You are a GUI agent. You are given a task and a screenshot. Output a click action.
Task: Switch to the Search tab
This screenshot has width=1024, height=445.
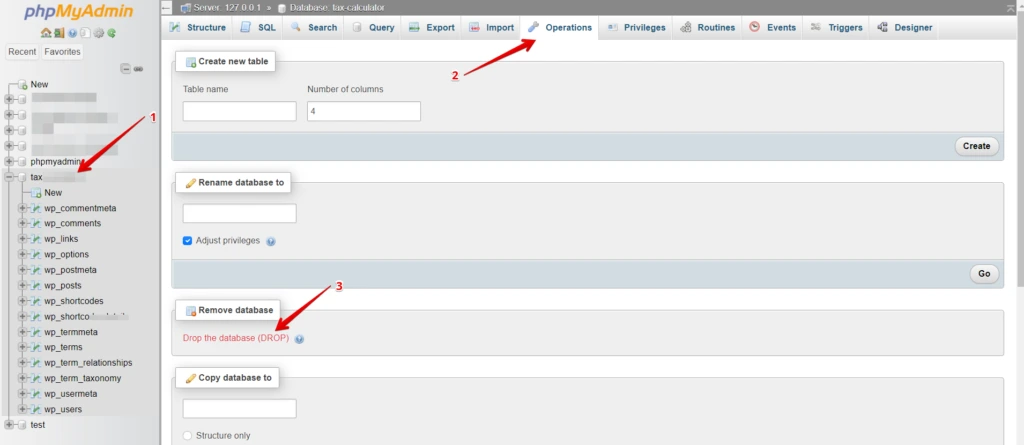[x=314, y=27]
